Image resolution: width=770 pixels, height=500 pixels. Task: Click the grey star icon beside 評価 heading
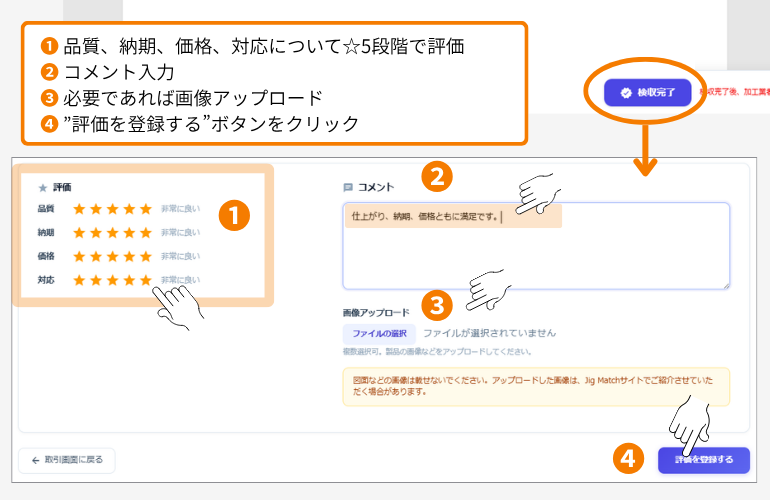(43, 188)
